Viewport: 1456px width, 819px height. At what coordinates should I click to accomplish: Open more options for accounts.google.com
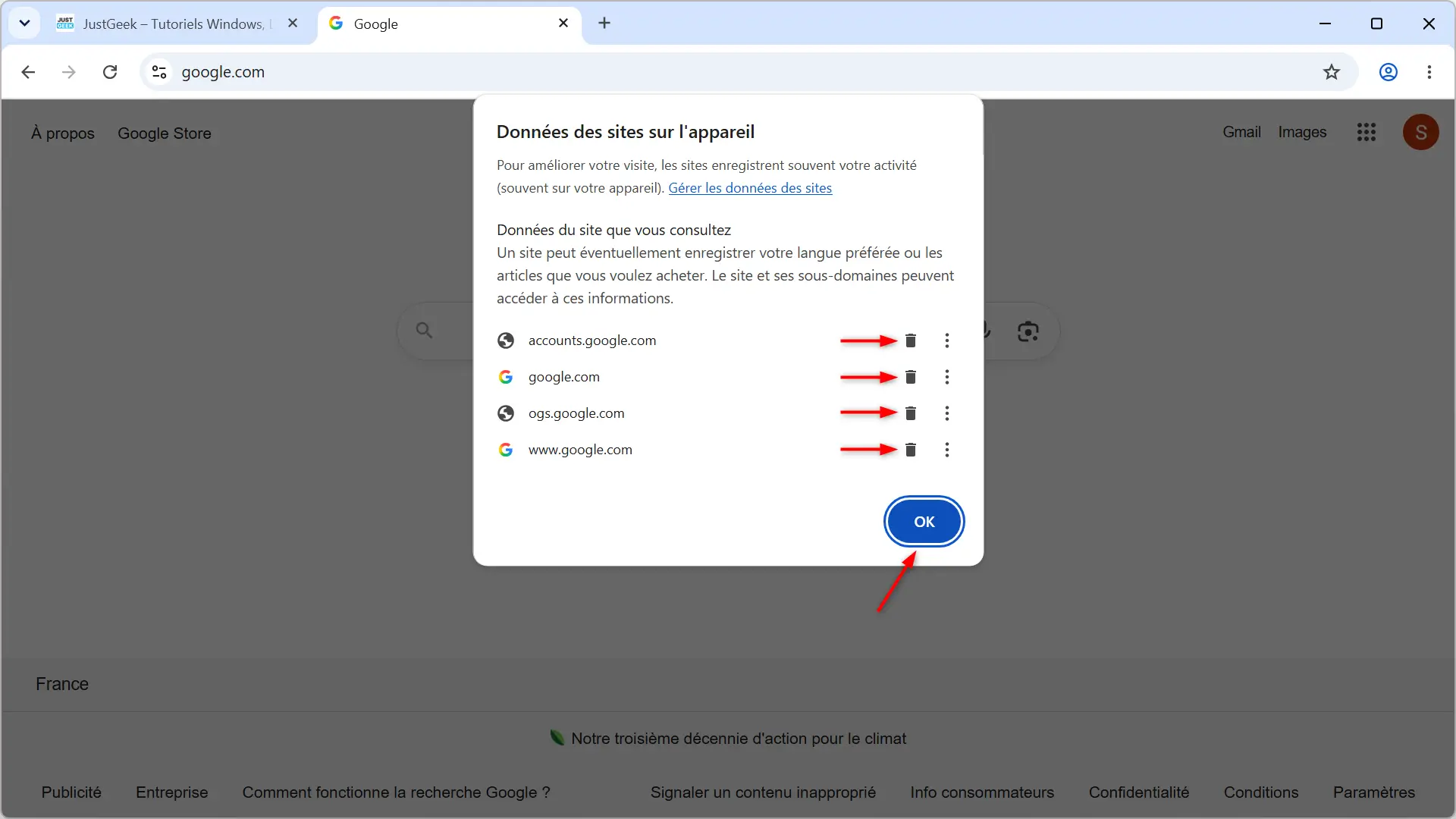pos(947,340)
